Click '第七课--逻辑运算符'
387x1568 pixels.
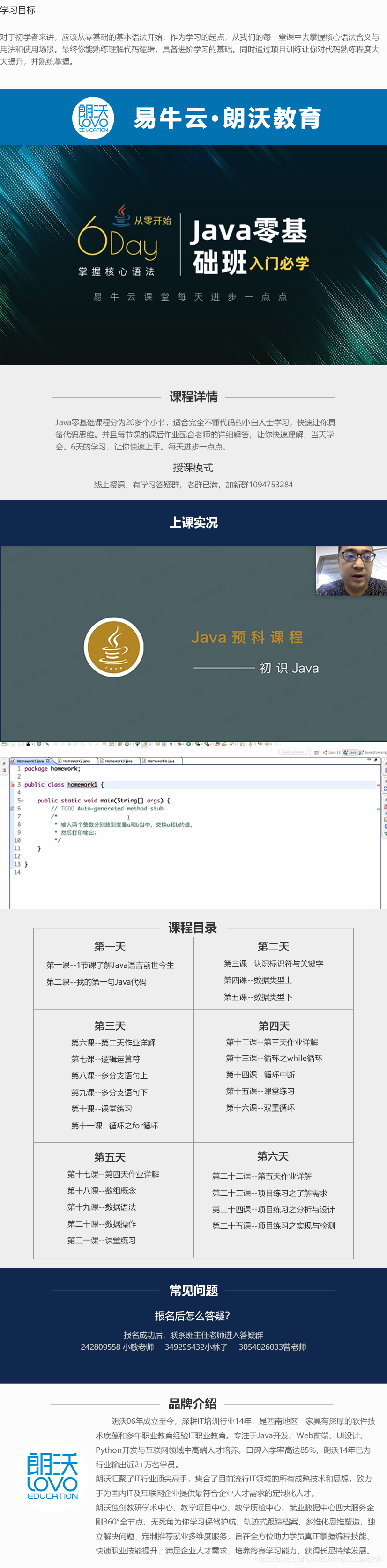pos(105,1060)
